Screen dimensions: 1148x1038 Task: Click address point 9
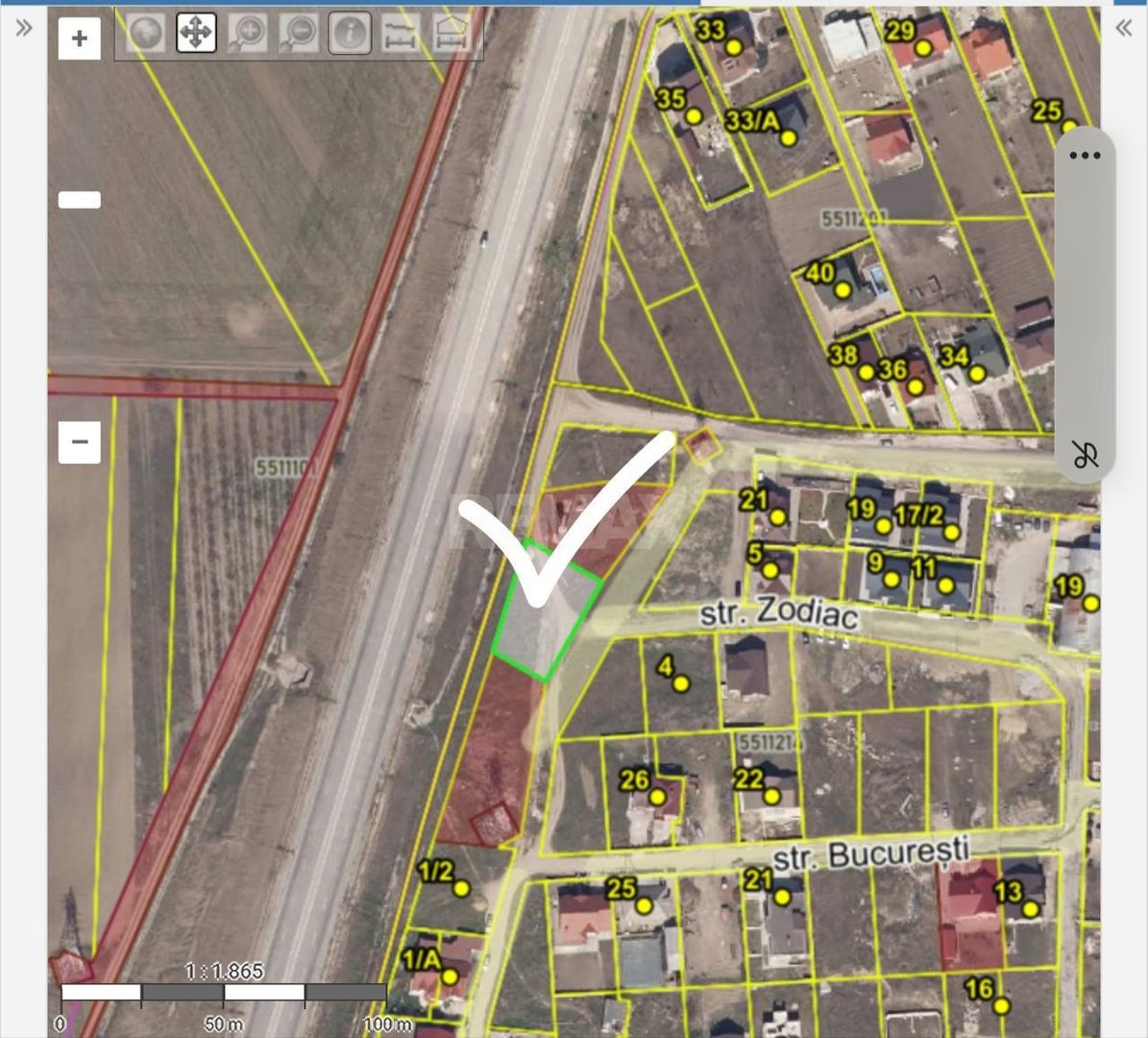tap(891, 580)
